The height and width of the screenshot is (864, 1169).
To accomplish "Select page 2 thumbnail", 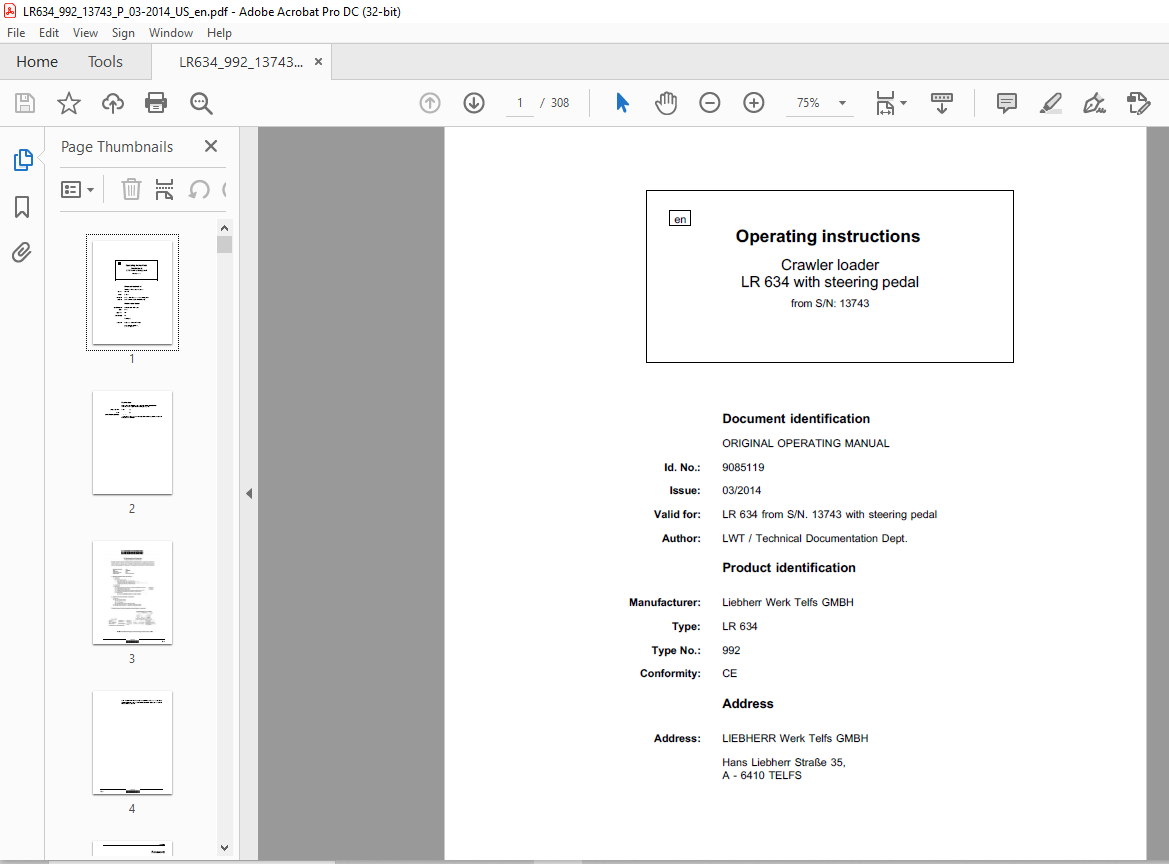I will click(x=133, y=443).
